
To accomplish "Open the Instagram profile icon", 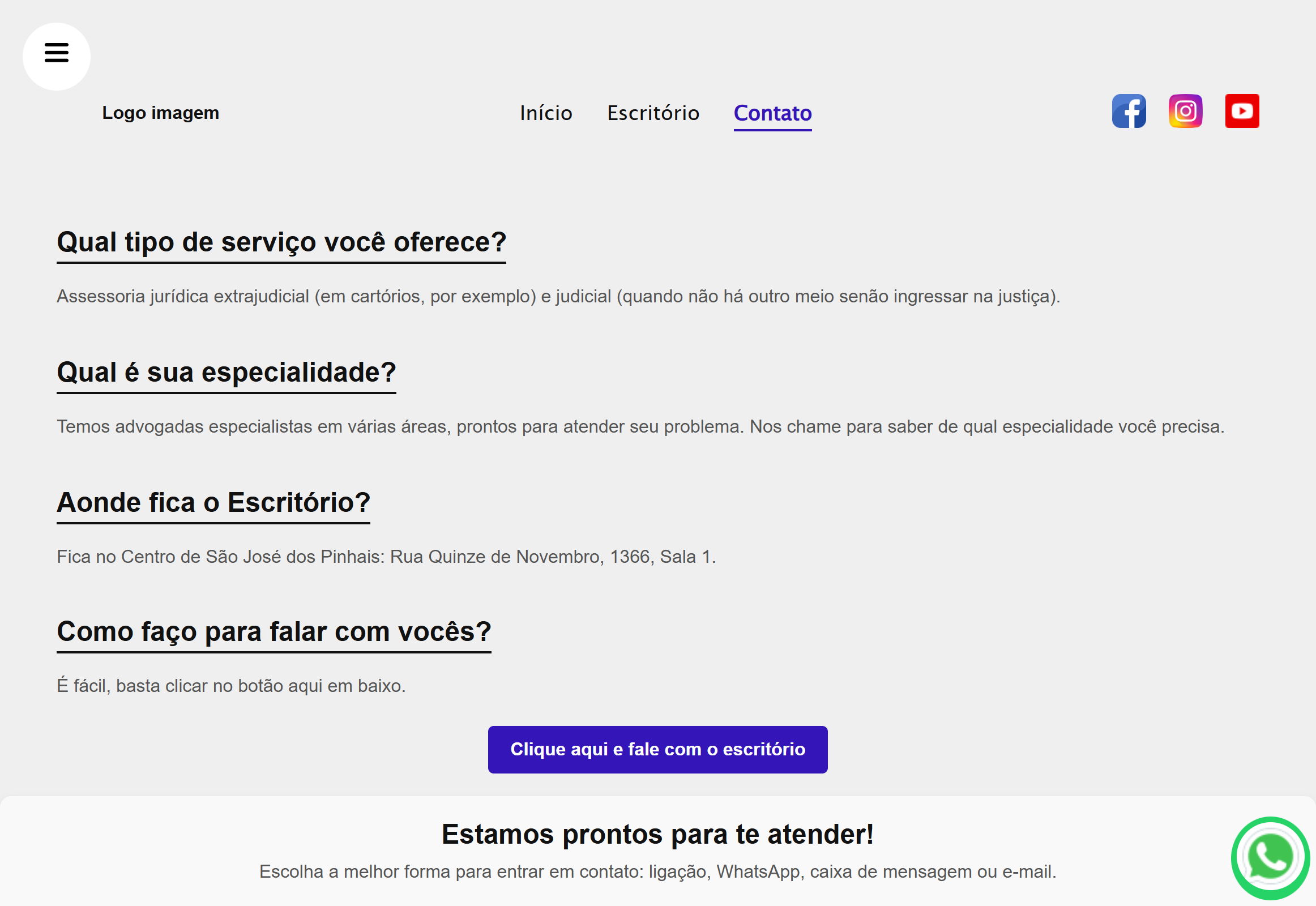I will coord(1185,111).
